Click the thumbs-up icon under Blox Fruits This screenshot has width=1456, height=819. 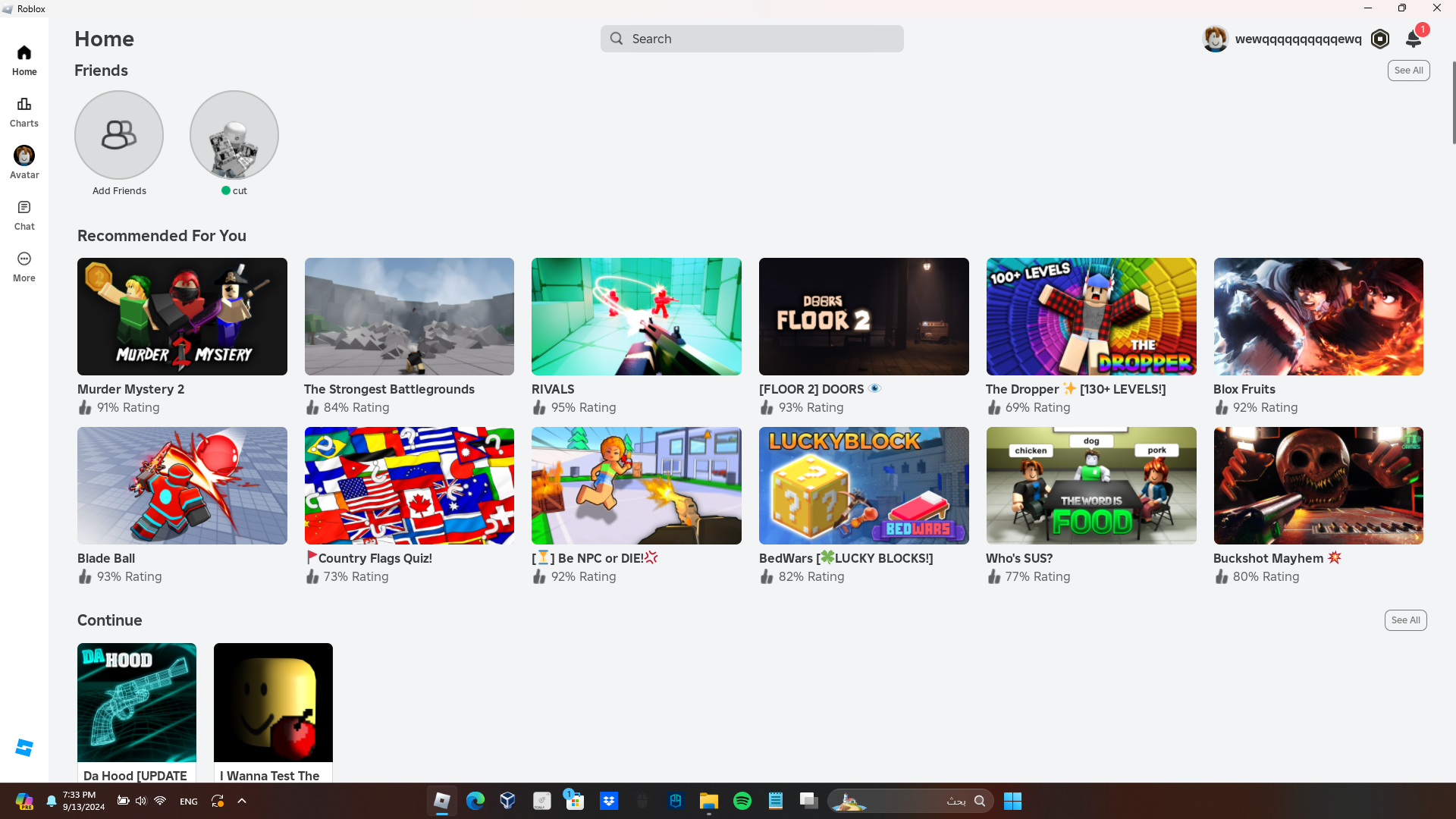[1221, 407]
